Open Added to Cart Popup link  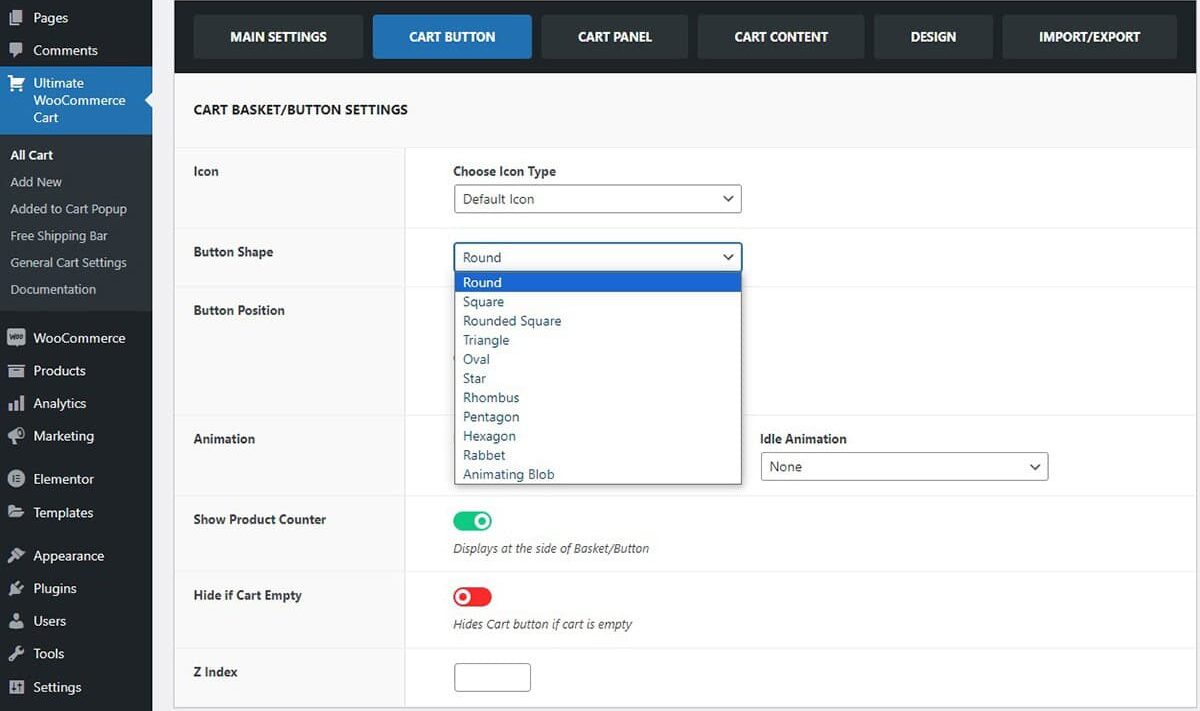[68, 209]
